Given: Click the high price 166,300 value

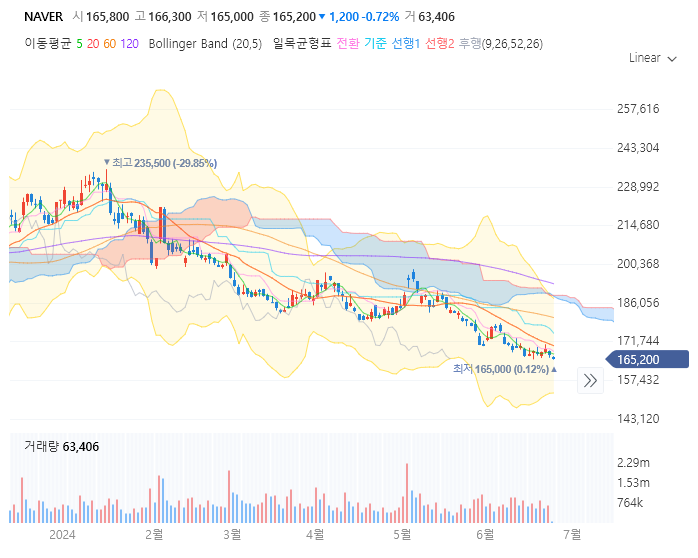Looking at the screenshot, I should [170, 17].
